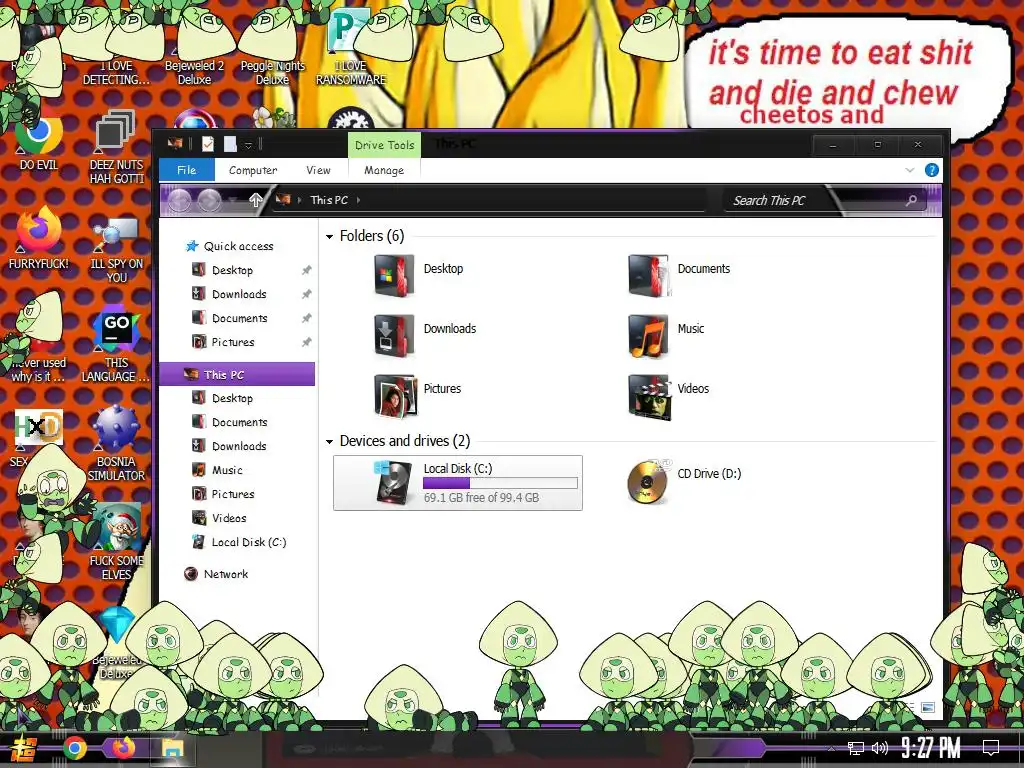
Task: Collapse the Devices and drives group
Action: (x=330, y=442)
